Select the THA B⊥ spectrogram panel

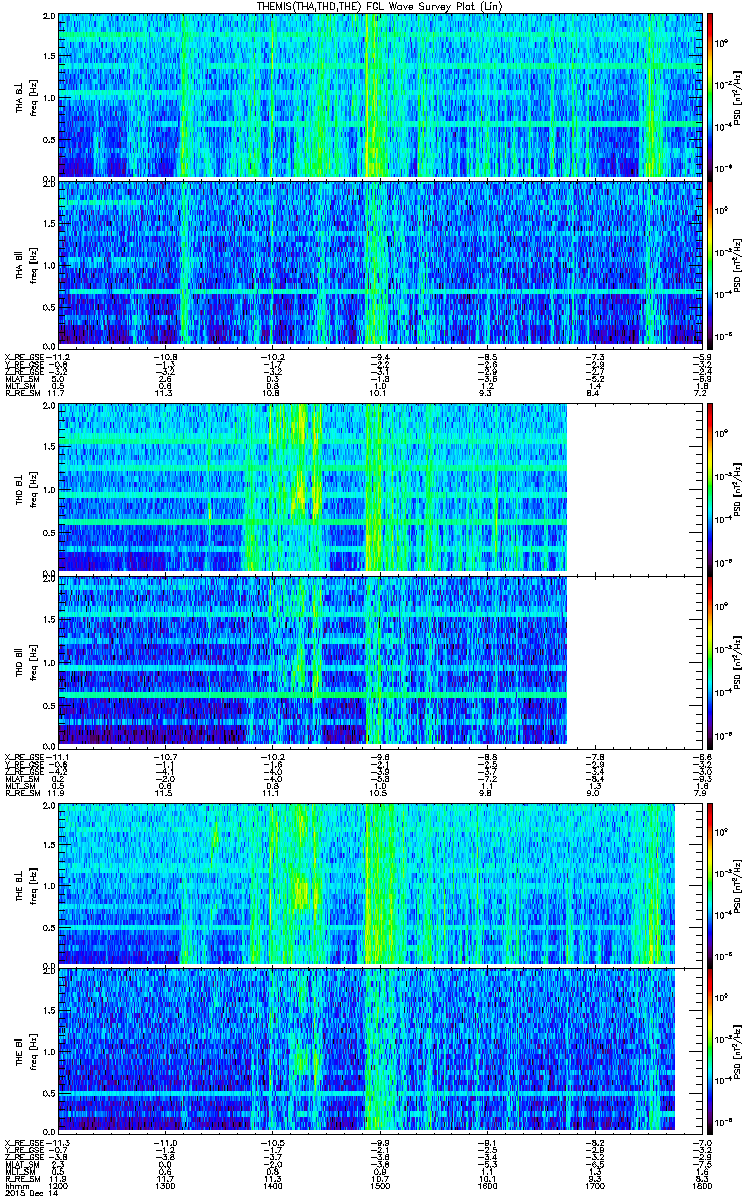378,95
